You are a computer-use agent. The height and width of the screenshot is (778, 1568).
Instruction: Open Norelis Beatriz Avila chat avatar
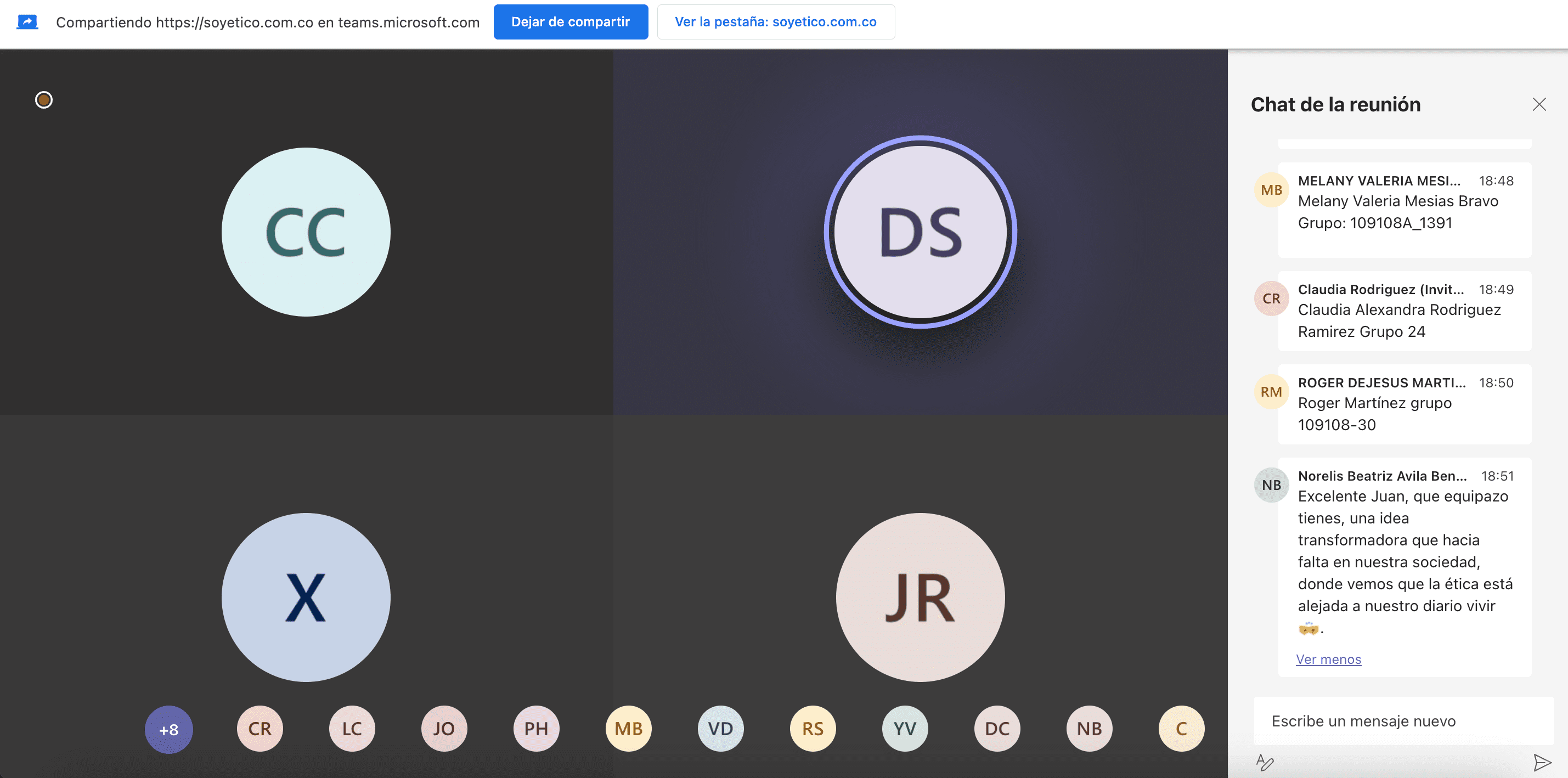click(1271, 485)
